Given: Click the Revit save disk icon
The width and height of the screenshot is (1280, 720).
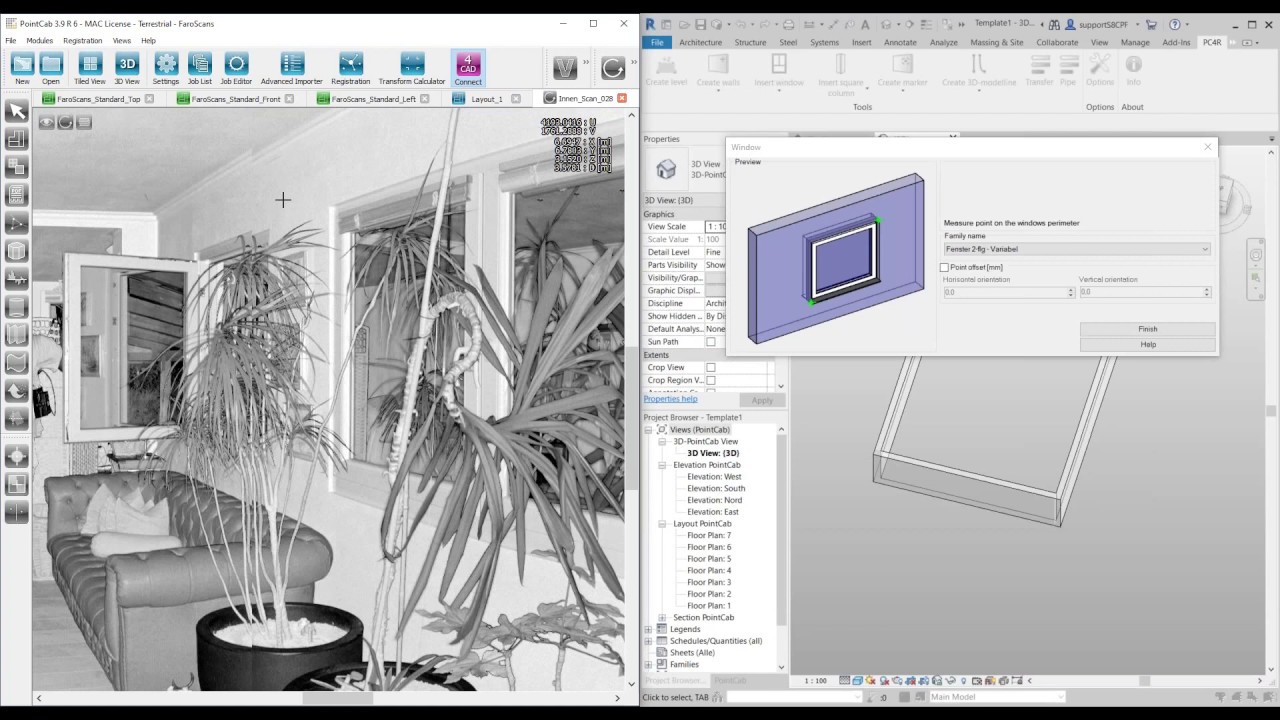Looking at the screenshot, I should pyautogui.click(x=701, y=24).
